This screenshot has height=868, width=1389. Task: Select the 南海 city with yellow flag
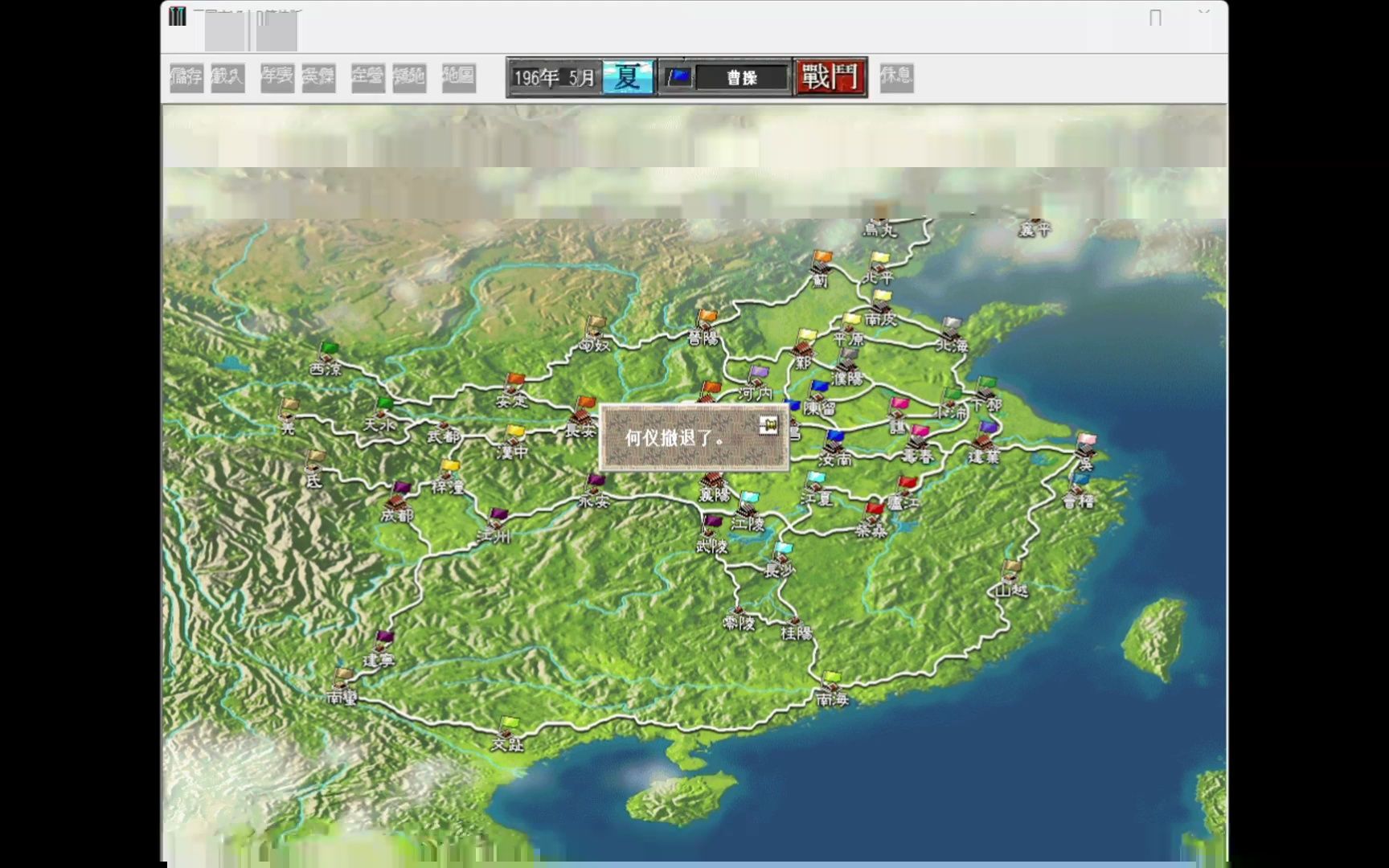(832, 690)
